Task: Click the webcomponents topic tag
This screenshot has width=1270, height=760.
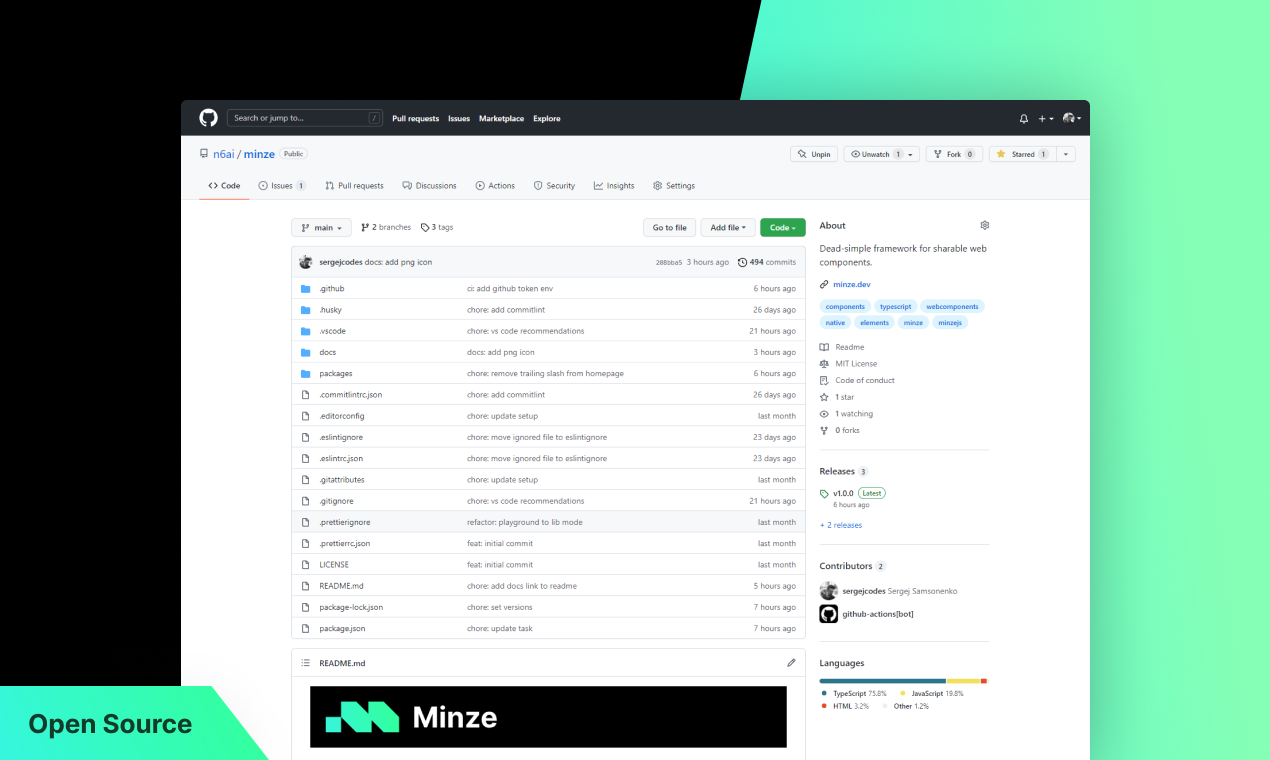Action: point(952,307)
